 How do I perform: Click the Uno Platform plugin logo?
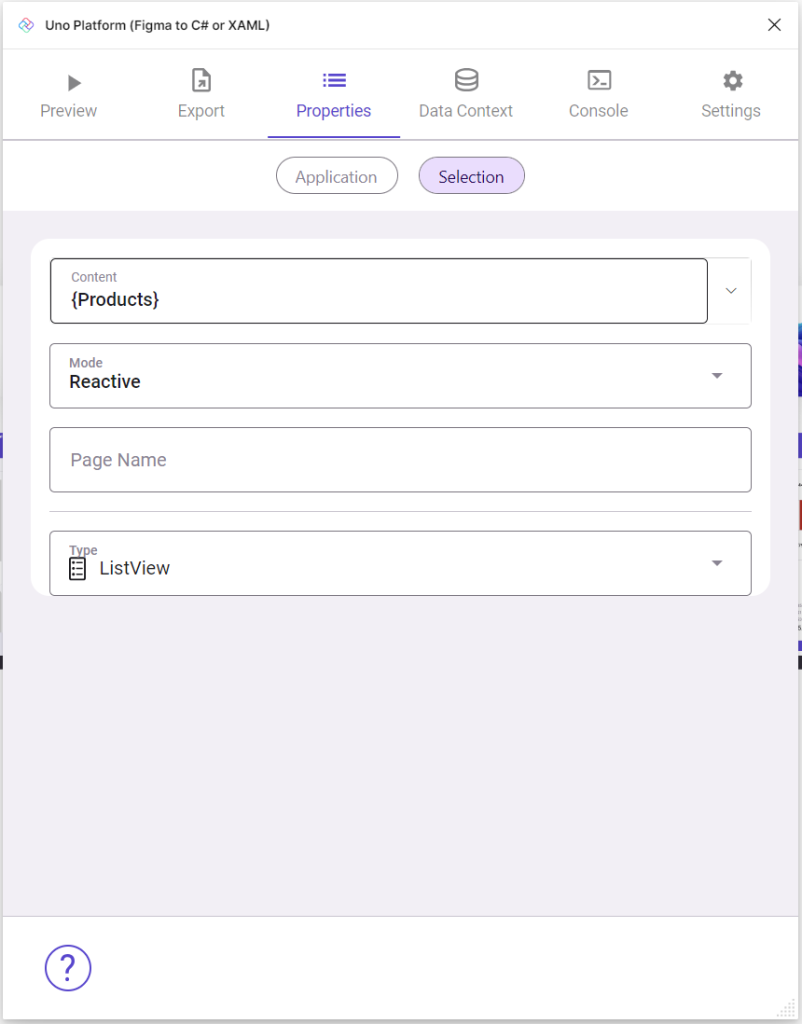coord(25,24)
